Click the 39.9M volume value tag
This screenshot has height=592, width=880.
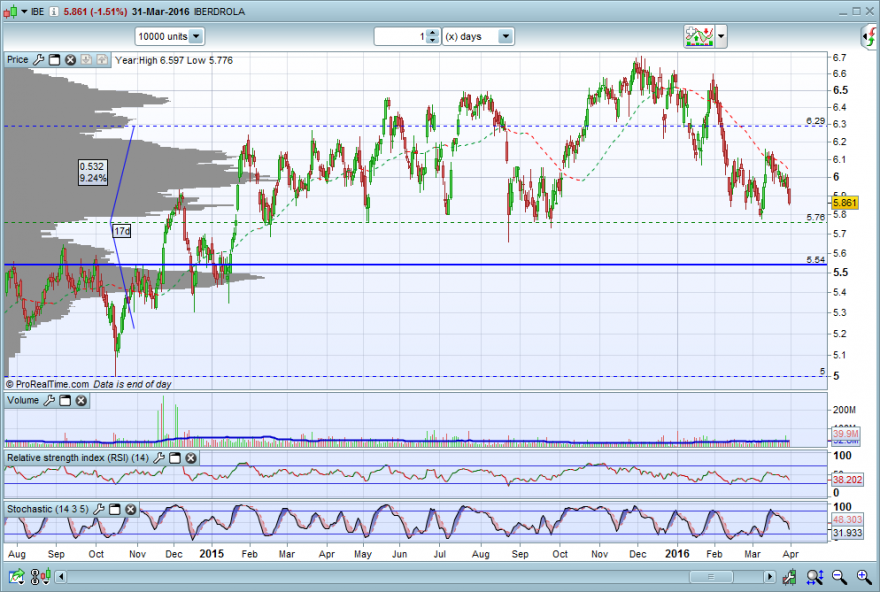pos(845,434)
